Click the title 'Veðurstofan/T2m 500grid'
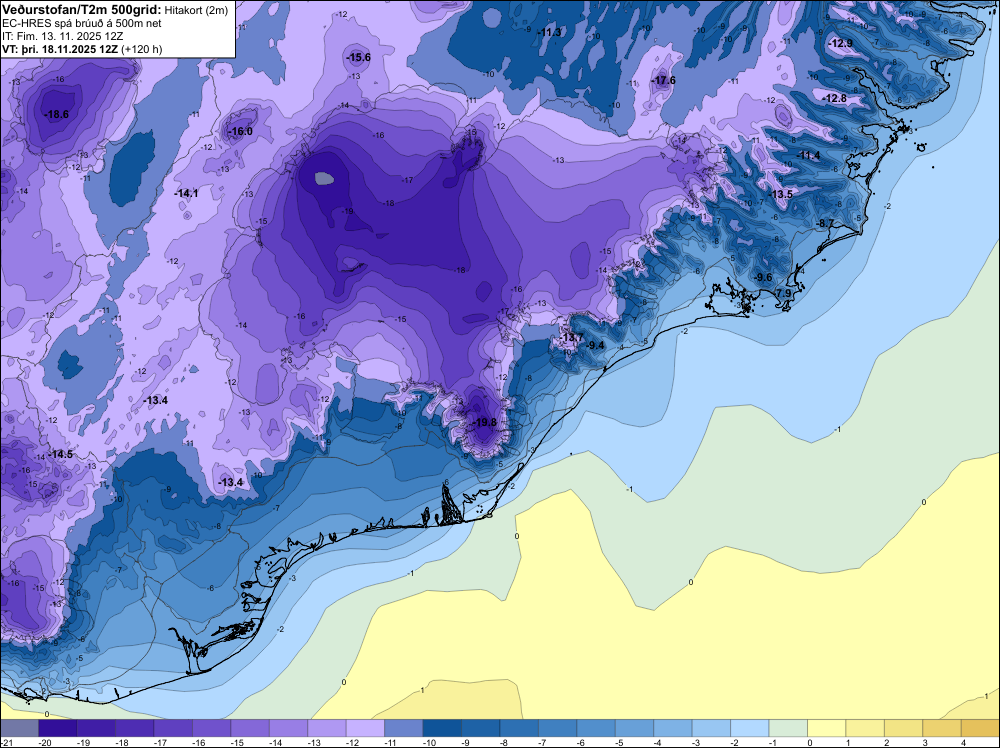Screen dimensions: 1000x748 click(81, 9)
